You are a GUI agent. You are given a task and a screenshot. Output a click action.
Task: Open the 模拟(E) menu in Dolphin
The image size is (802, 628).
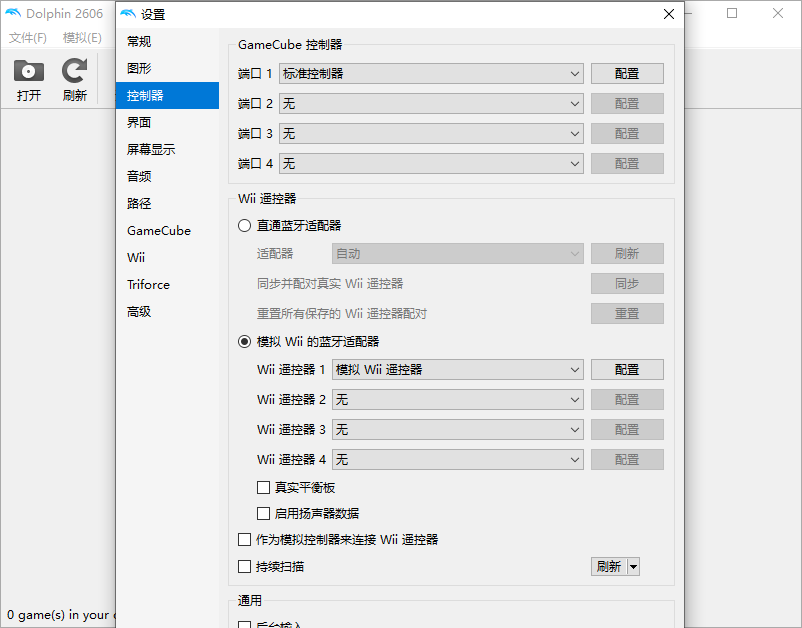coord(82,38)
